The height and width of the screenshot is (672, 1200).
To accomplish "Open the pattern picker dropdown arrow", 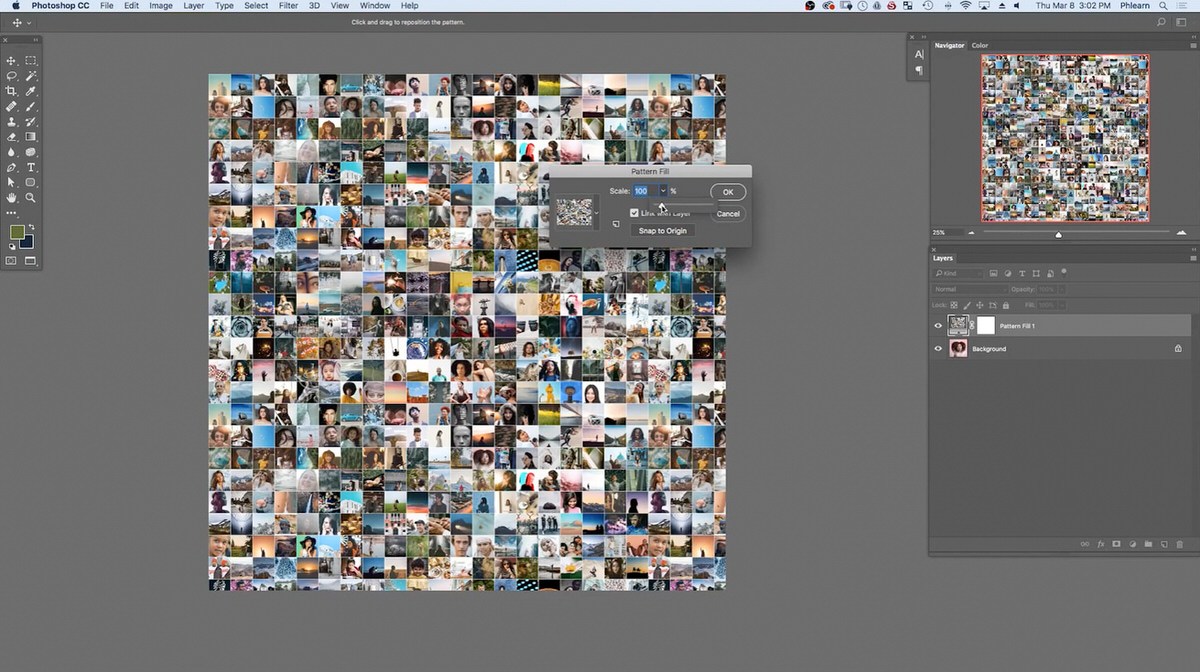I will (597, 212).
